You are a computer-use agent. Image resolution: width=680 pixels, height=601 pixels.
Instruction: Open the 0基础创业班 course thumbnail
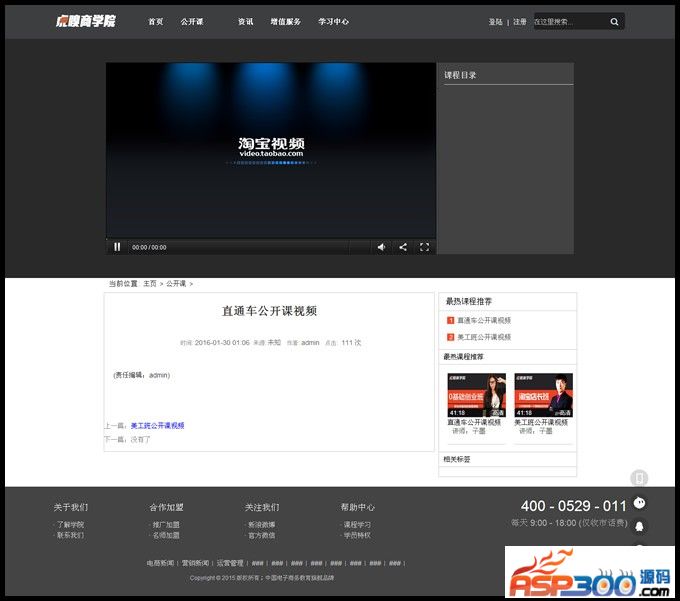(477, 395)
